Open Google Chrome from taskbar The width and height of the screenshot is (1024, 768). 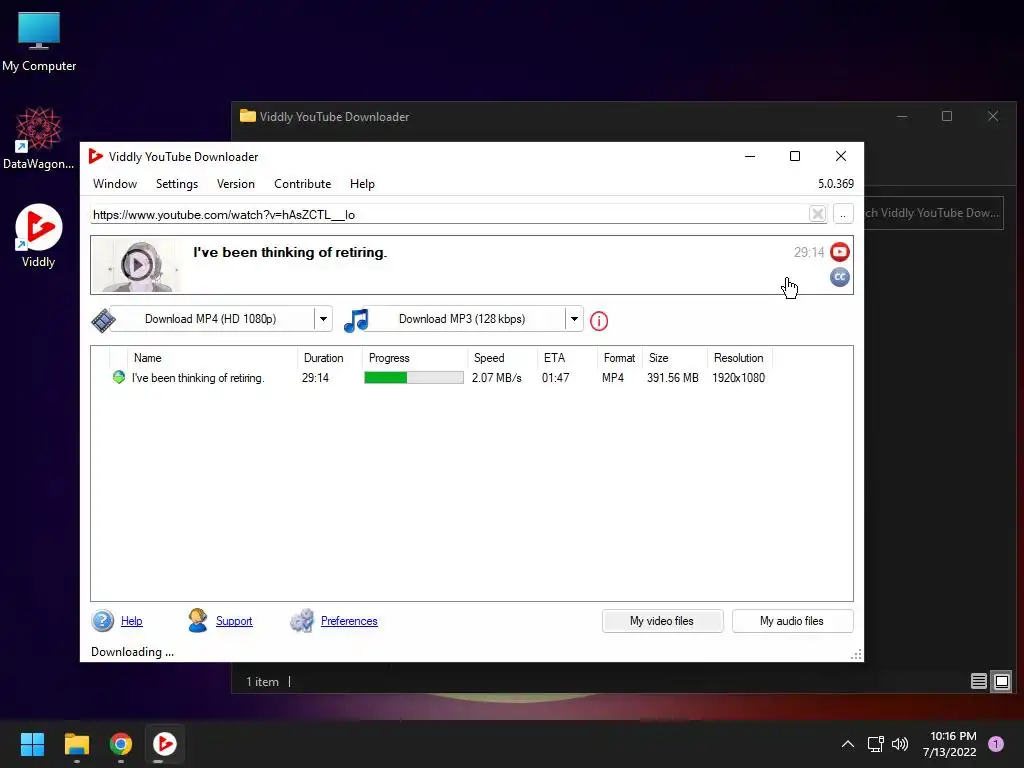[x=121, y=744]
